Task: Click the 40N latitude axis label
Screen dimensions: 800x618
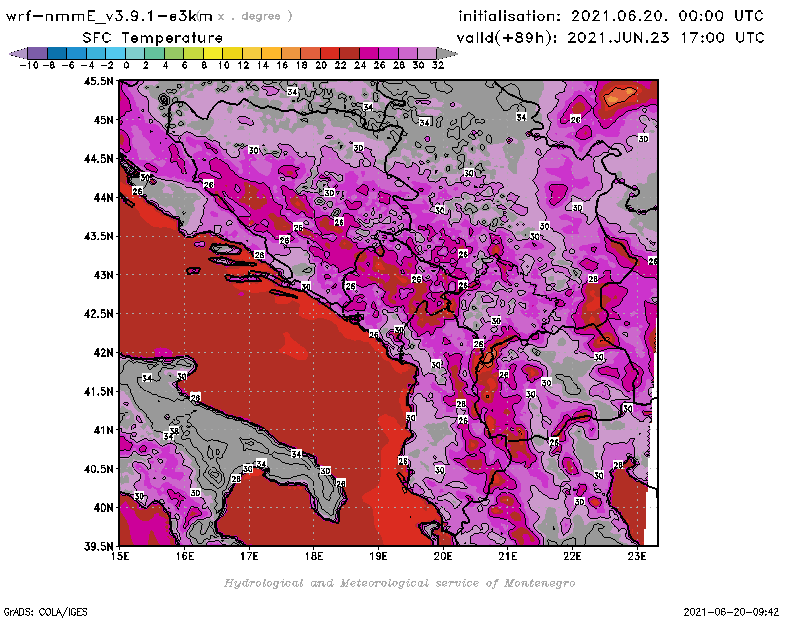Action: [x=104, y=508]
